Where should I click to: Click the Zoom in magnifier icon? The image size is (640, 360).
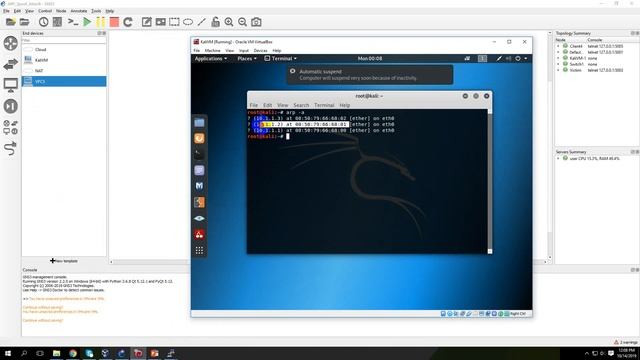click(229, 22)
